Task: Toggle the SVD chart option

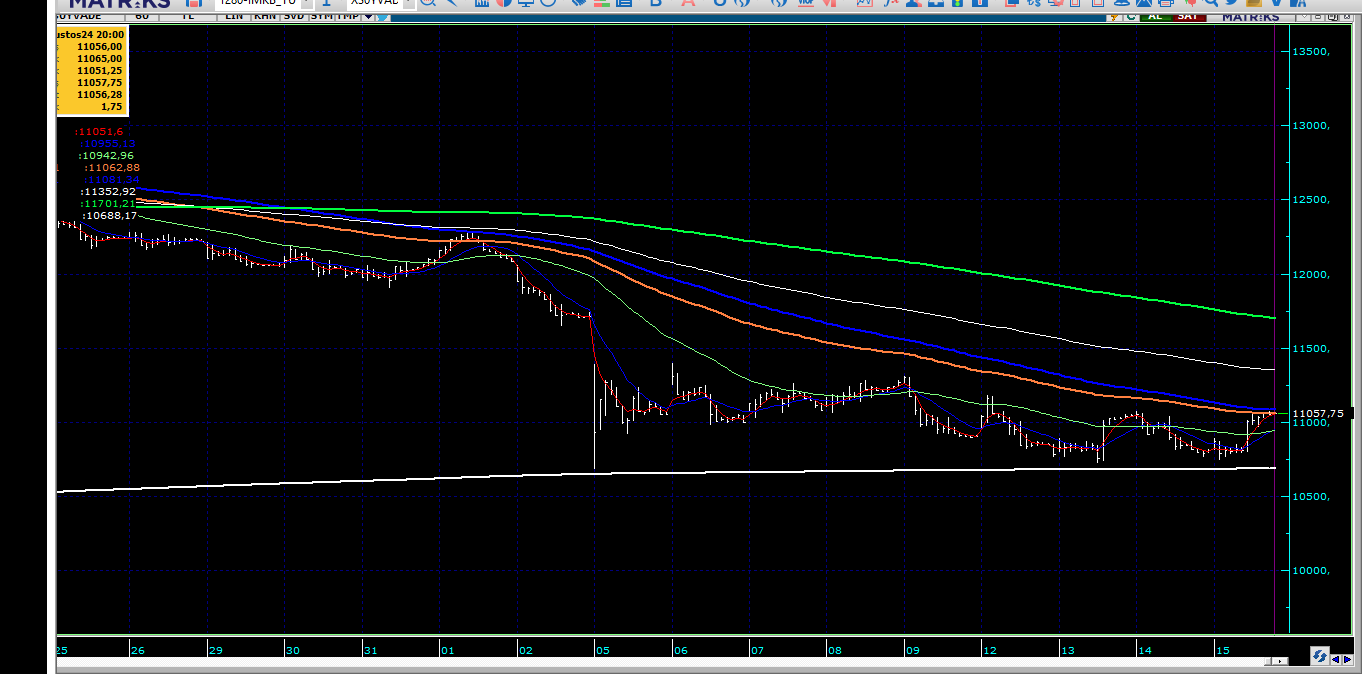Action: coord(294,16)
